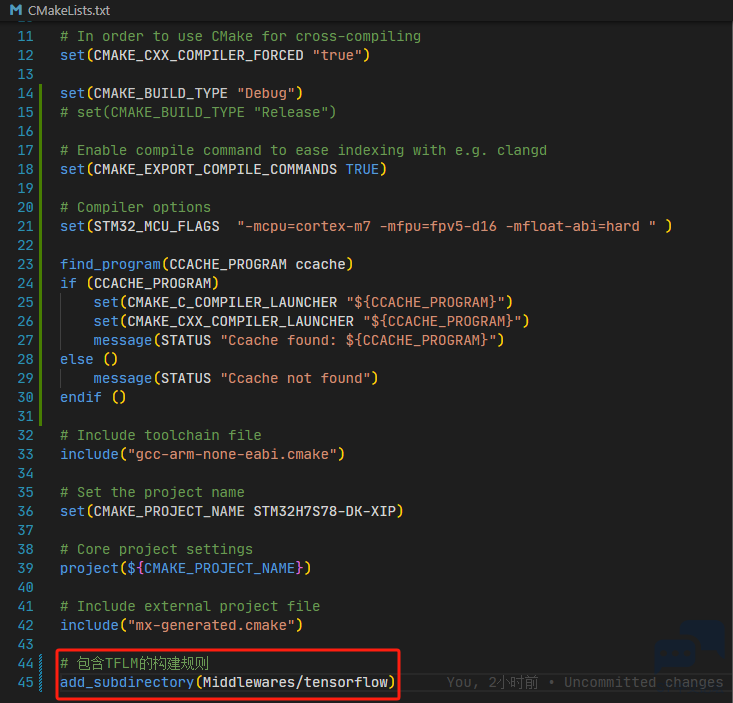The width and height of the screenshot is (733, 703).
Task: Click the '# Set the project name' comment
Action: [152, 493]
